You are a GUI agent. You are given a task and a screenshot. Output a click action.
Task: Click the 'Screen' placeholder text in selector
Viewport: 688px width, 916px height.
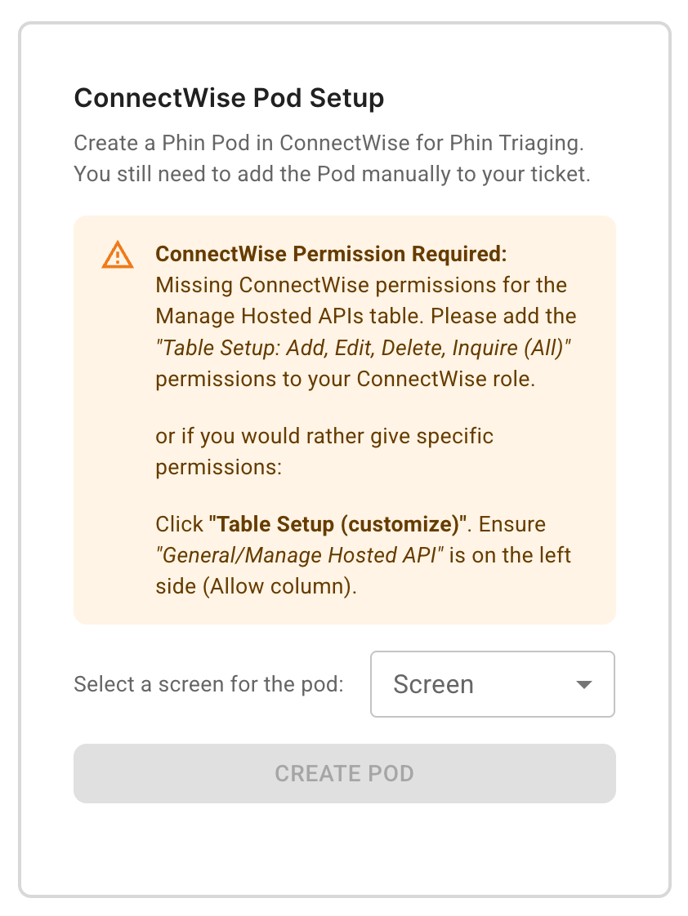[433, 685]
